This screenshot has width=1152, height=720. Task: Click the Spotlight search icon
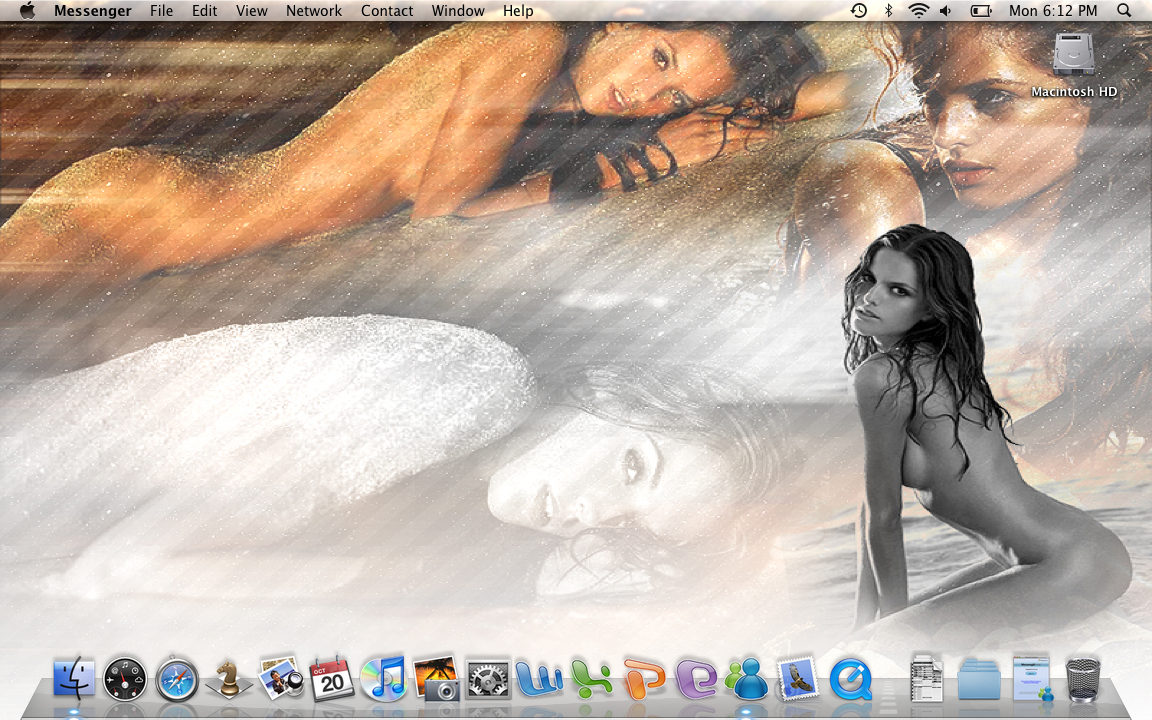click(1124, 11)
